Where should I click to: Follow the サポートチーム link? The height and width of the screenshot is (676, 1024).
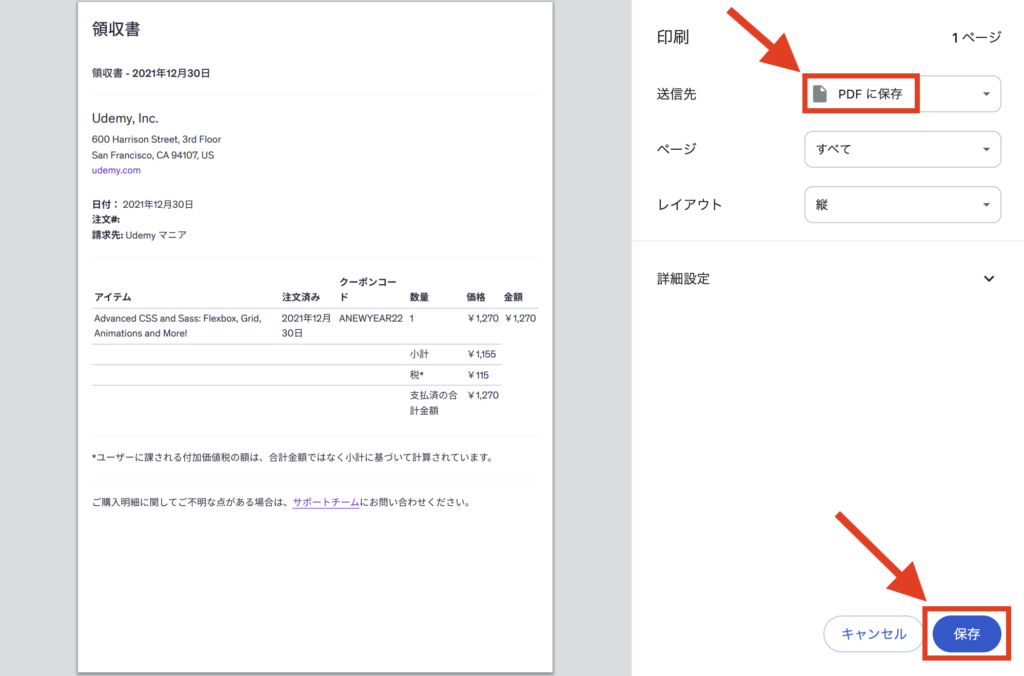click(326, 502)
